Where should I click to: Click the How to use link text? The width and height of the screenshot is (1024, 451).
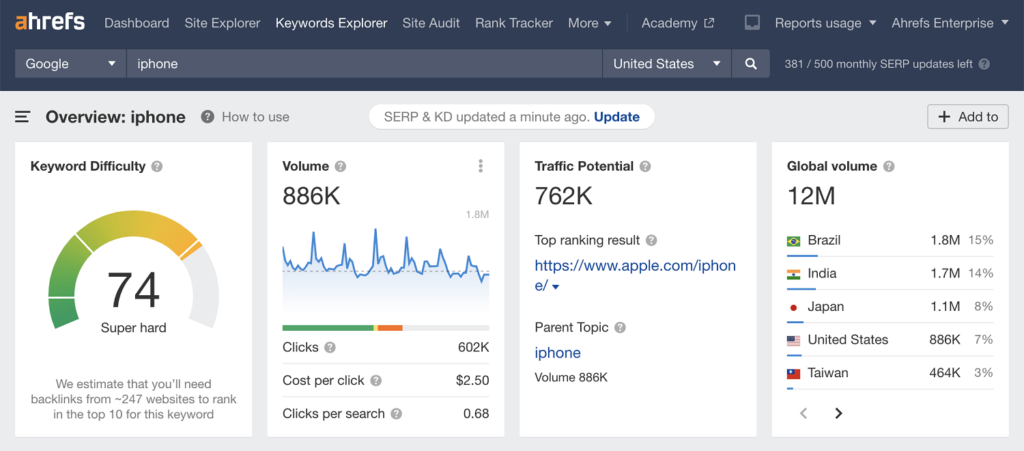click(x=255, y=117)
